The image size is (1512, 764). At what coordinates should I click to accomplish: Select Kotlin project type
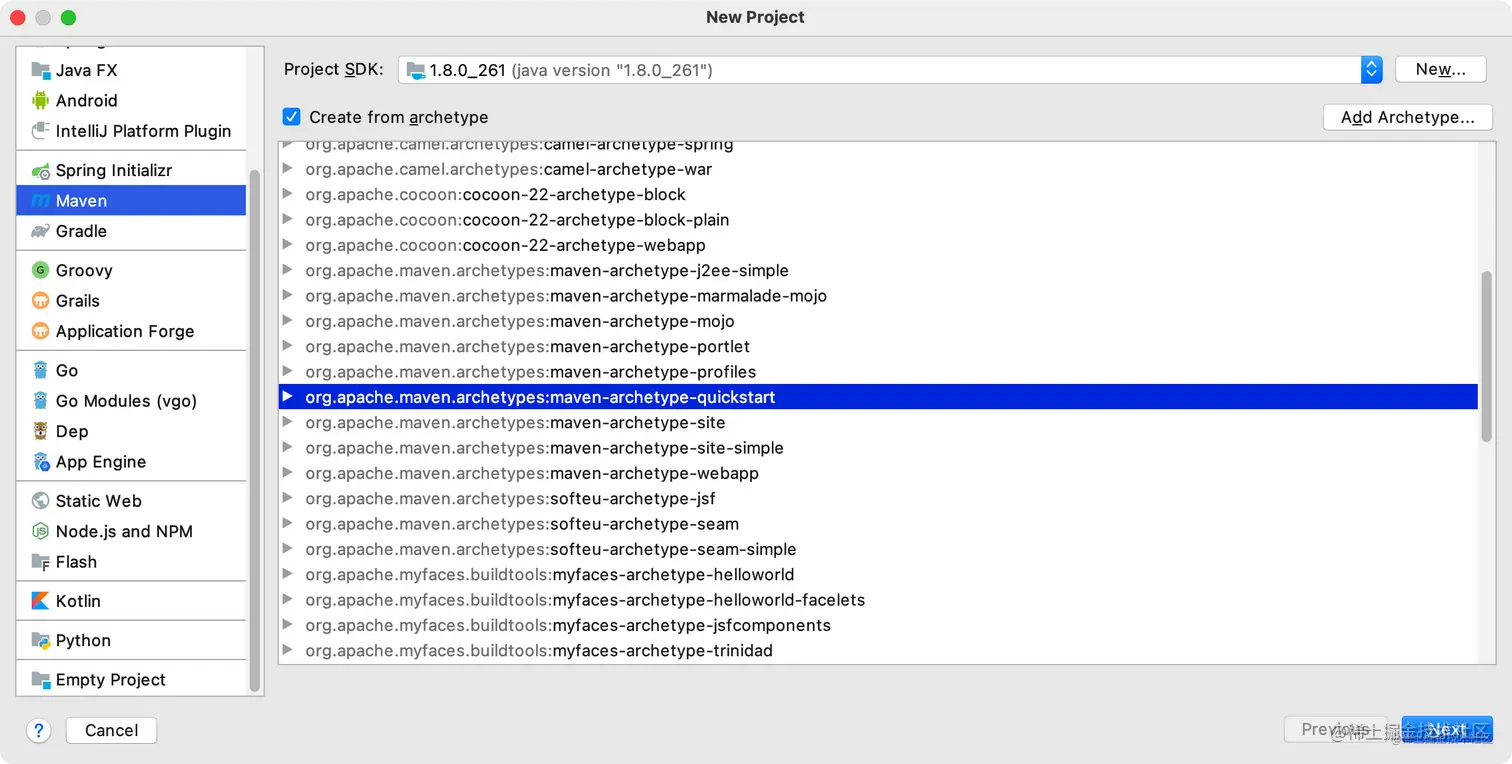tap(131, 601)
